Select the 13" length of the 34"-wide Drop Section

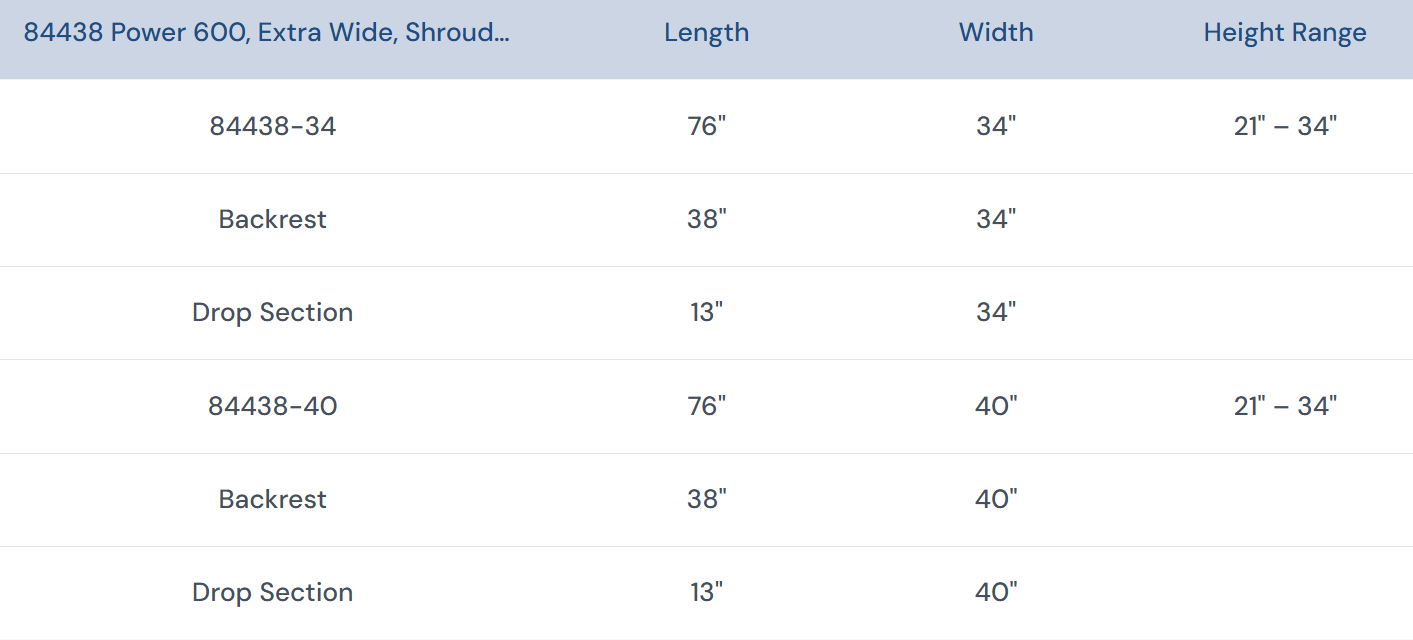pos(706,312)
